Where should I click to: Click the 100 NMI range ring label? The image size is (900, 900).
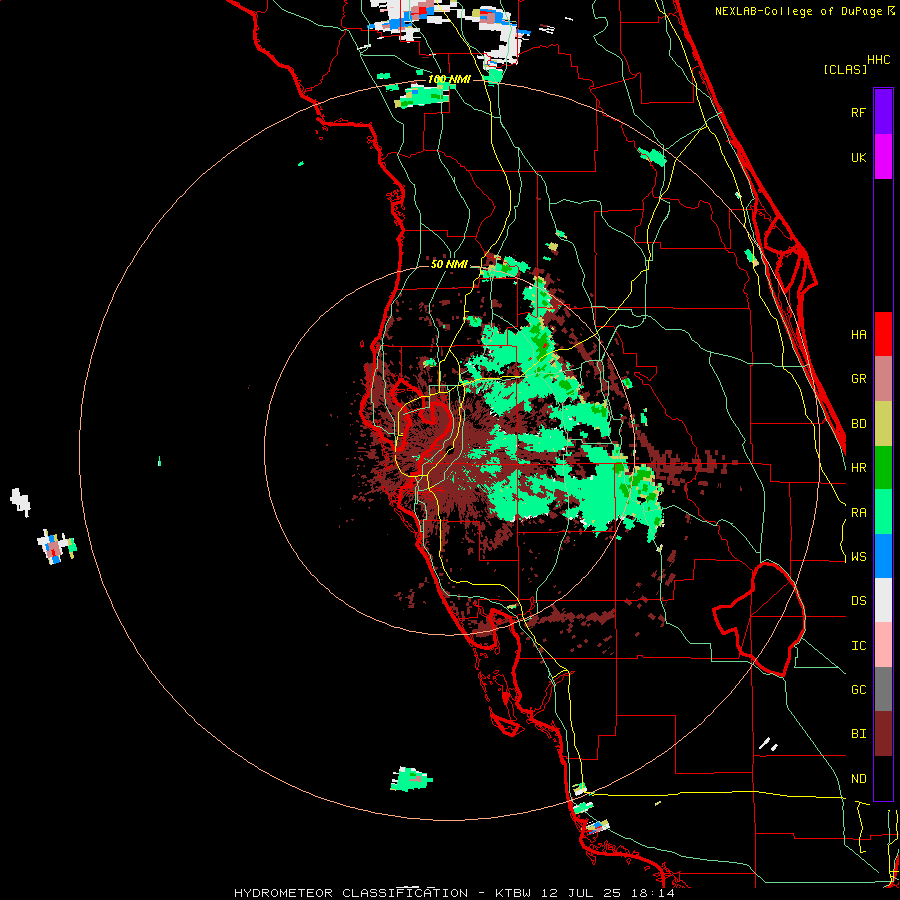(x=449, y=79)
